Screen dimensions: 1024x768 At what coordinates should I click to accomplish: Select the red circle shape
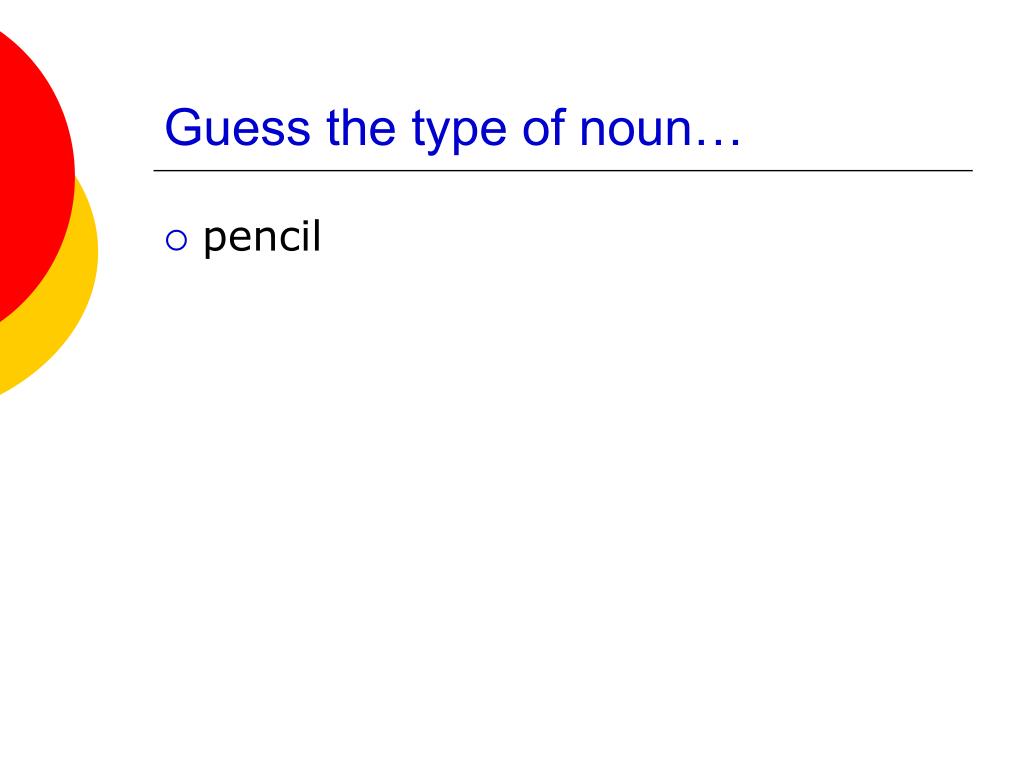(33, 175)
